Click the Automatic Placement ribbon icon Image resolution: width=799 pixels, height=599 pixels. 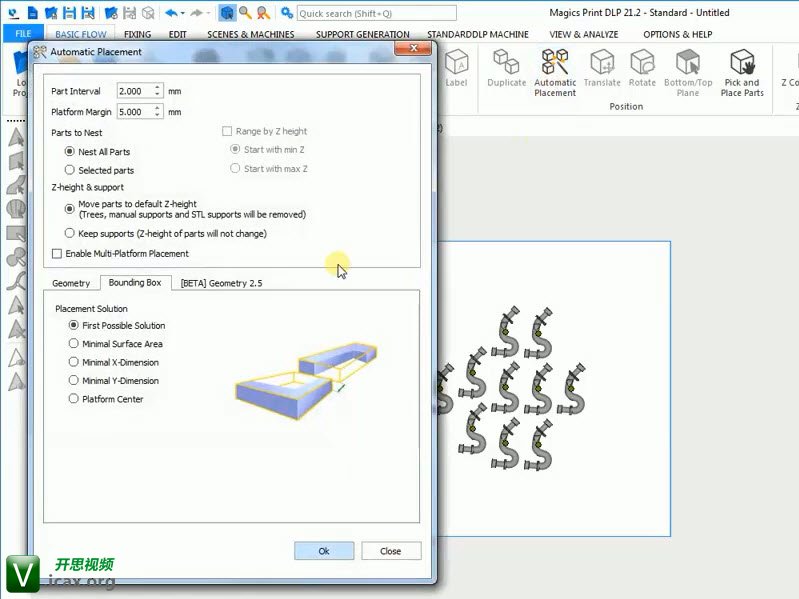click(x=554, y=72)
